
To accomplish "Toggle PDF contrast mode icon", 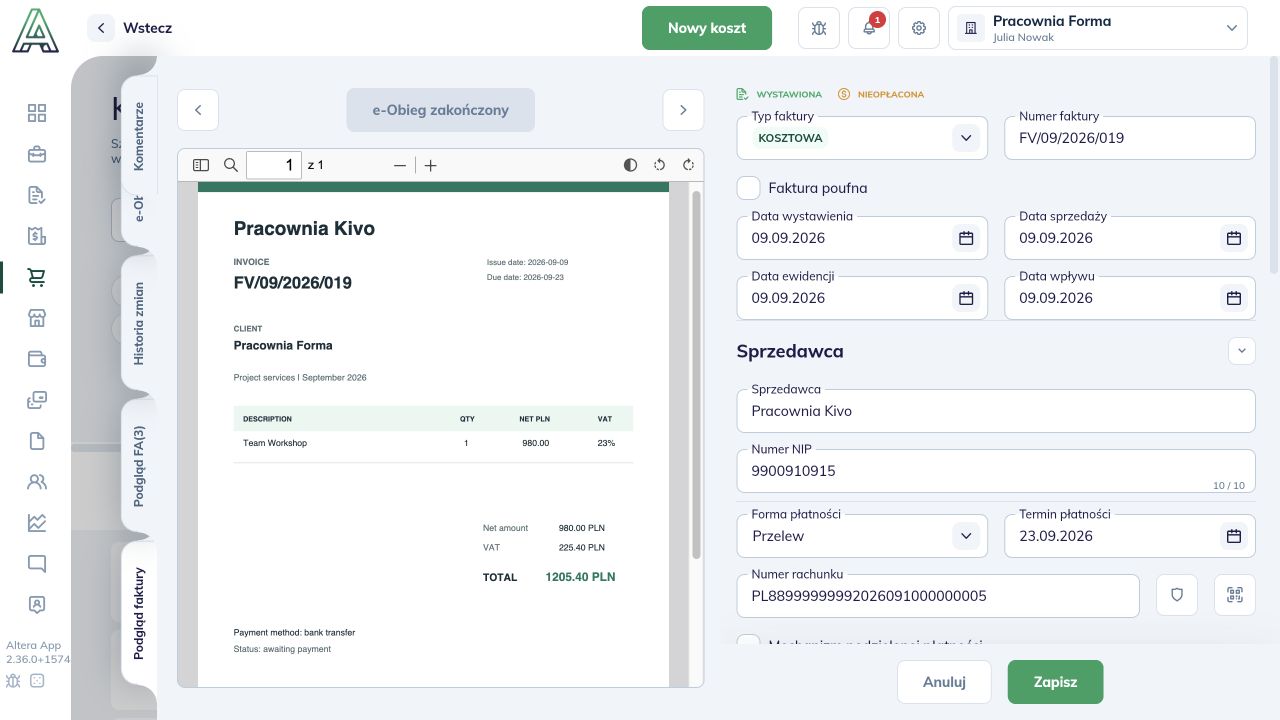I will point(630,165).
